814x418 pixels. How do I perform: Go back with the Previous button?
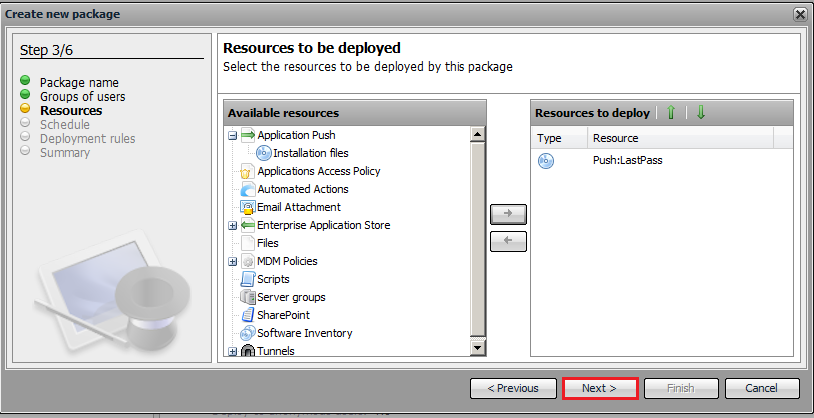(512, 388)
